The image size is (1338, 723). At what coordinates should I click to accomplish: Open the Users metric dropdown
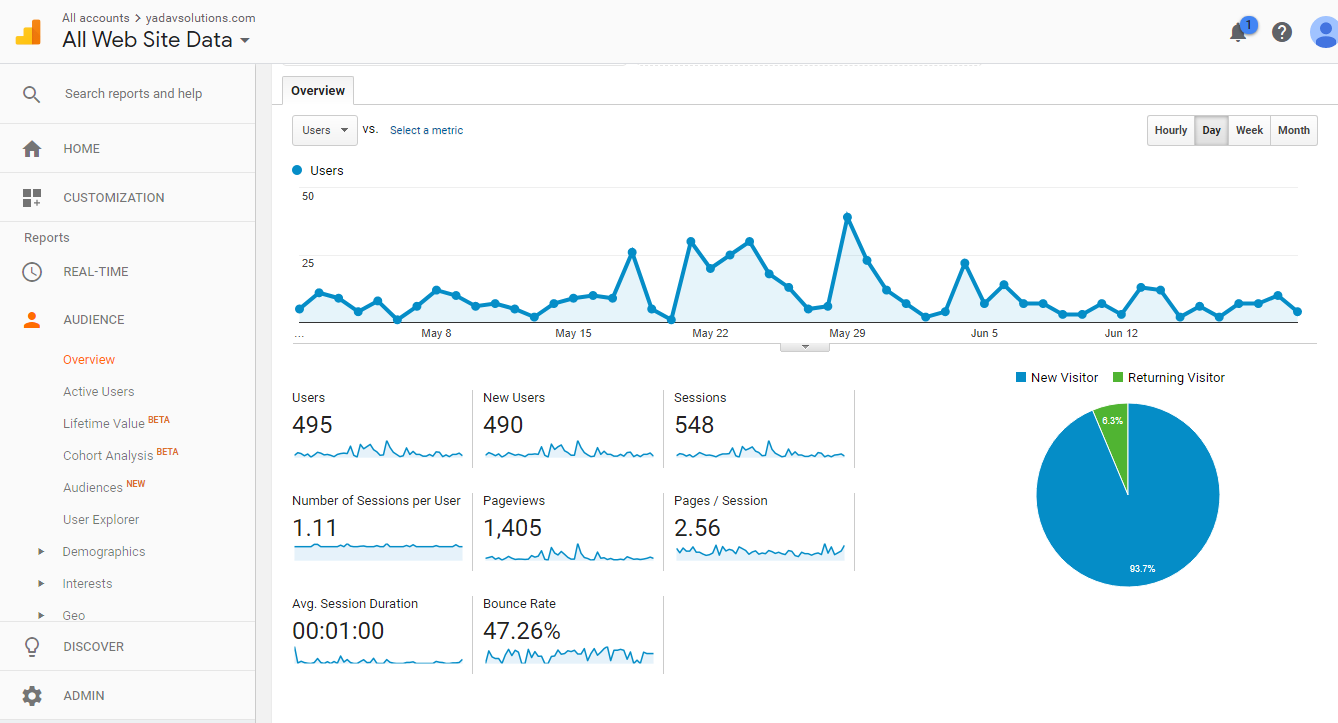point(324,131)
